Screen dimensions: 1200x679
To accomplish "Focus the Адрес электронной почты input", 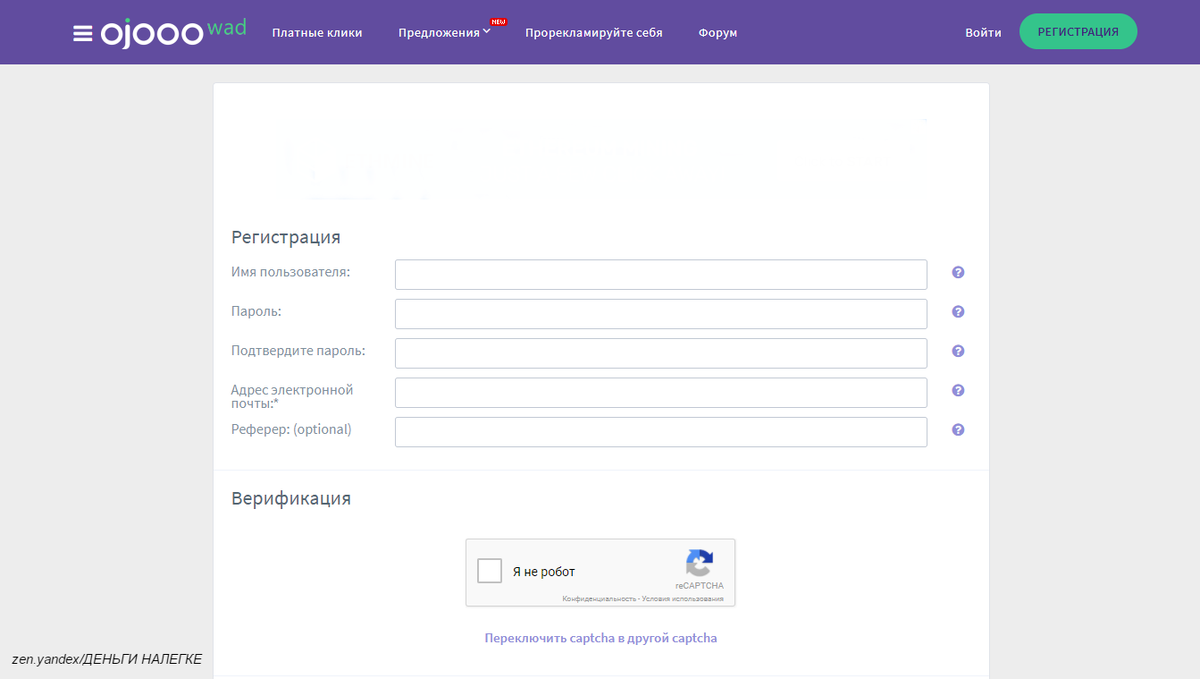I will click(661, 393).
